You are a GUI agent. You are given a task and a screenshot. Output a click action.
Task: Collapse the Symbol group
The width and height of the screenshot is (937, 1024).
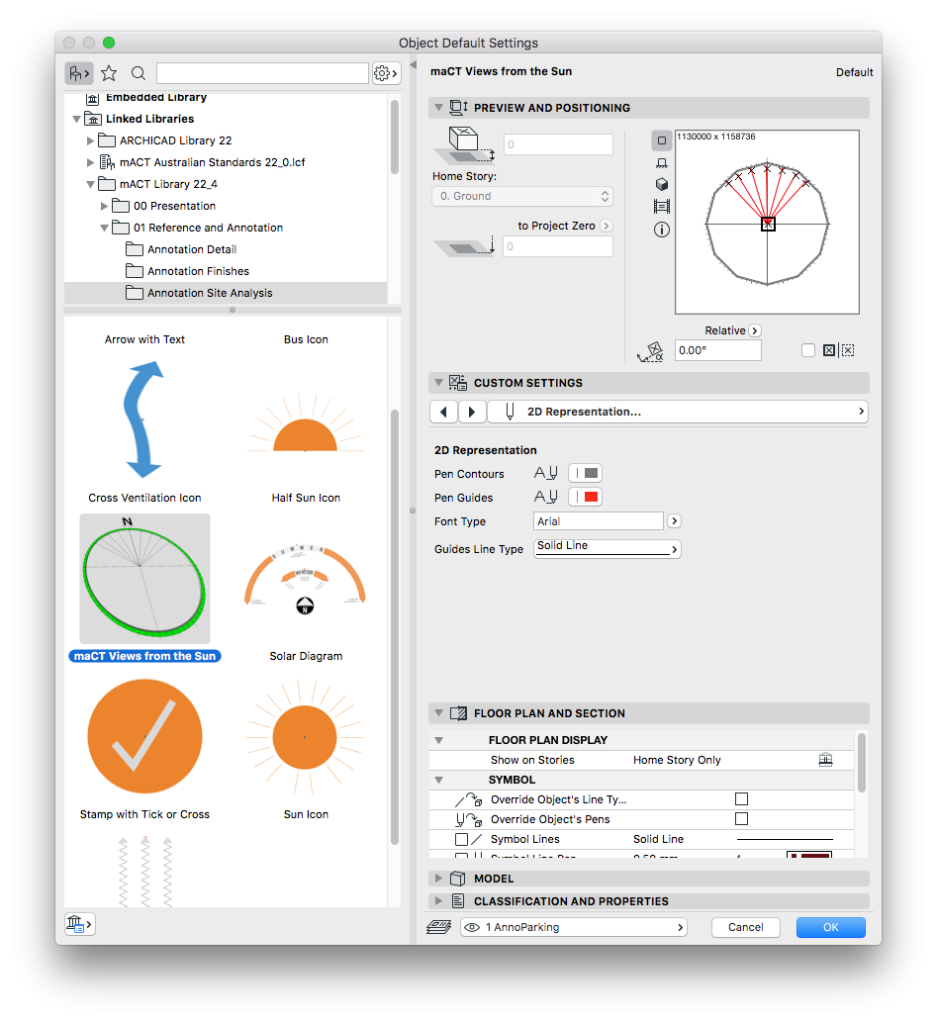(x=439, y=780)
